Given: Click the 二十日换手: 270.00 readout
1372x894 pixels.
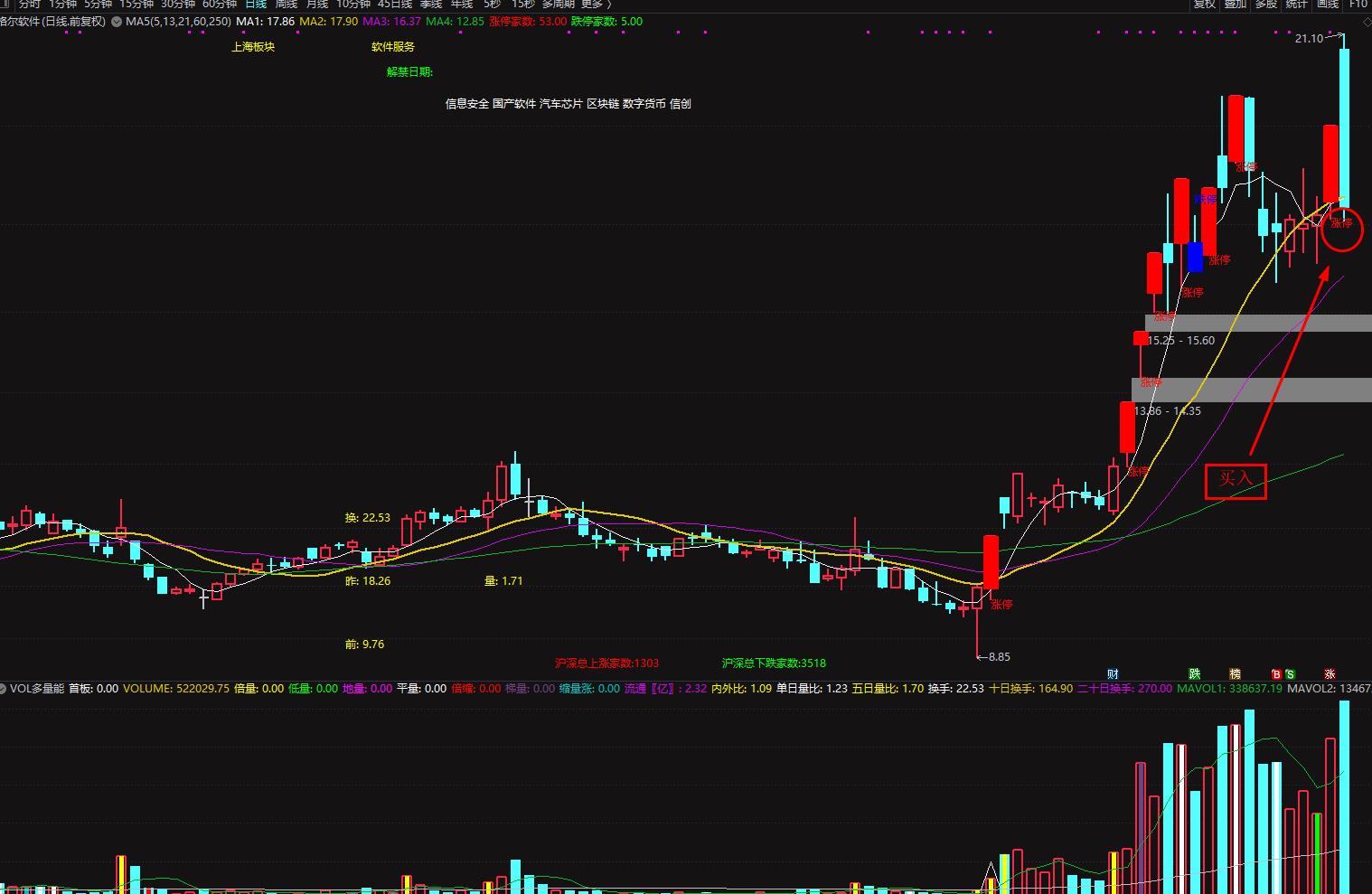Looking at the screenshot, I should 1124,689.
